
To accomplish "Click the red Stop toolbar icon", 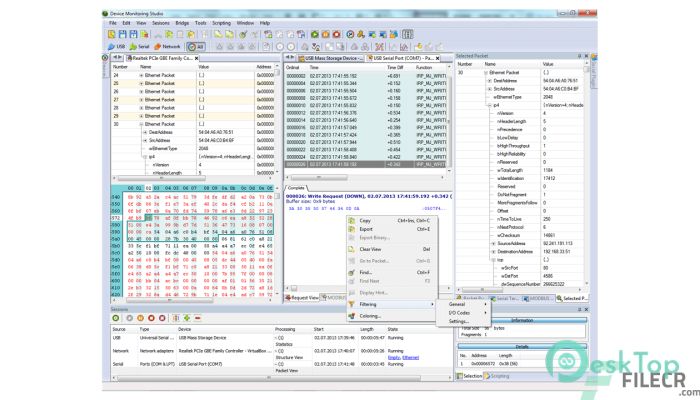I will (x=337, y=34).
